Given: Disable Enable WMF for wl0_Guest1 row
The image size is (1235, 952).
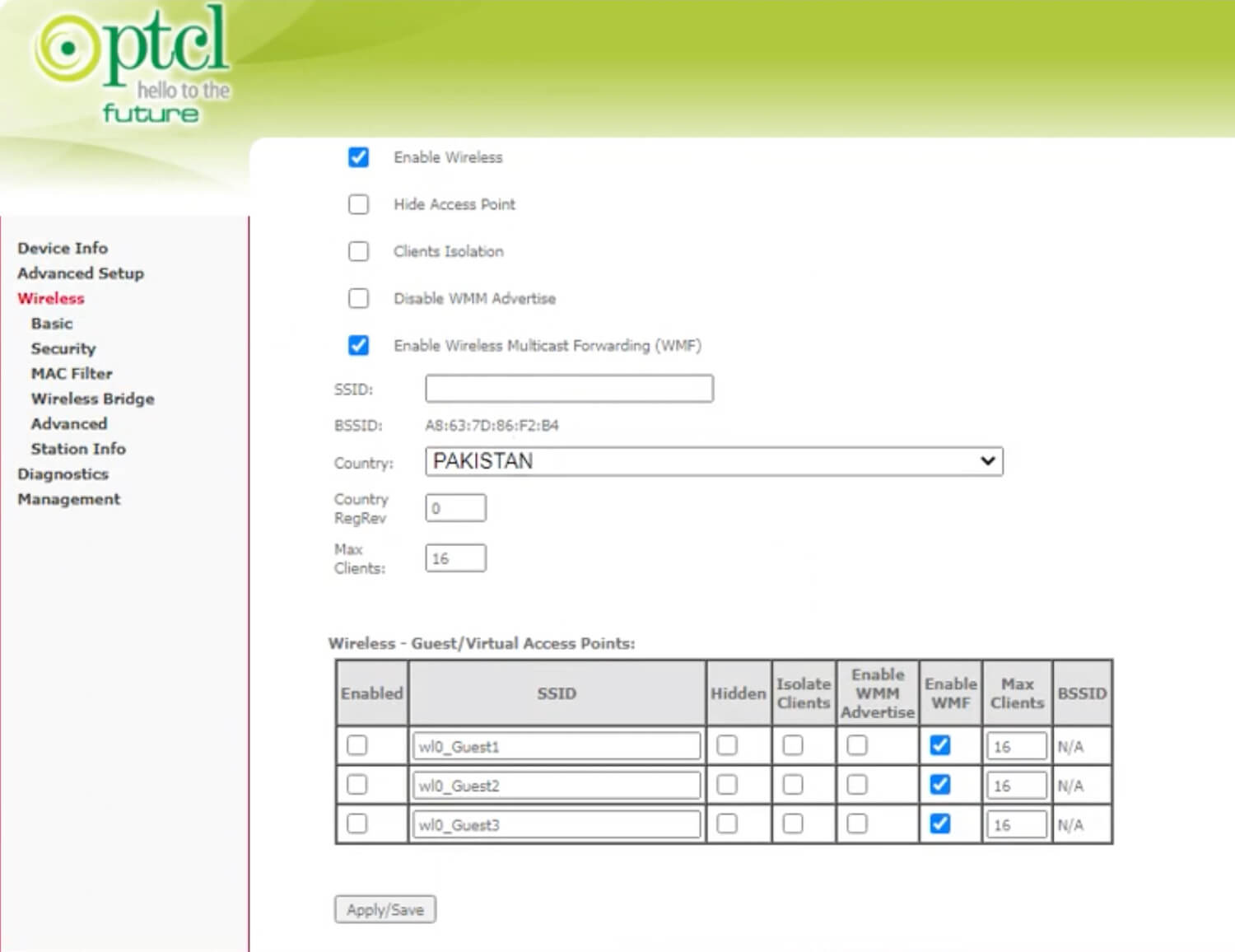Looking at the screenshot, I should 939,745.
